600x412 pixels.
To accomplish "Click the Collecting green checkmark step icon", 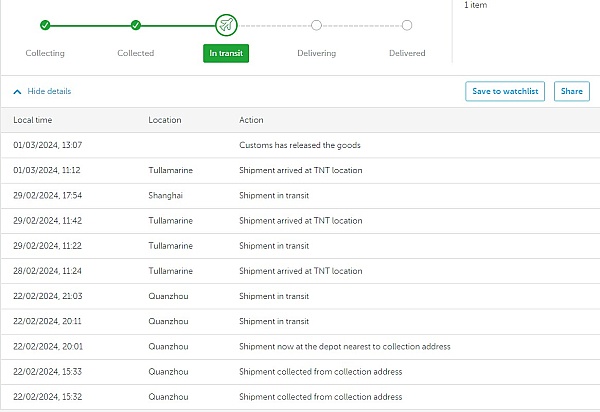I will pyautogui.click(x=45, y=25).
